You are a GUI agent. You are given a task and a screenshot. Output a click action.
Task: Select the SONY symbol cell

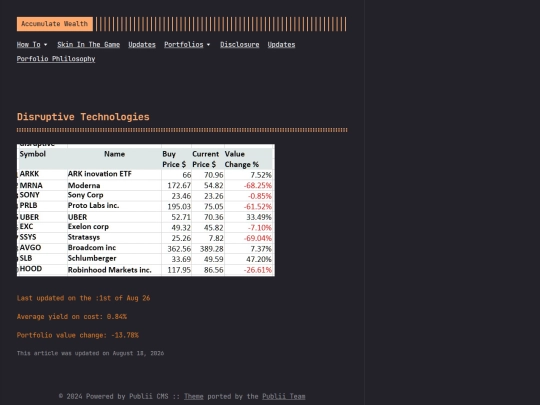[30, 195]
